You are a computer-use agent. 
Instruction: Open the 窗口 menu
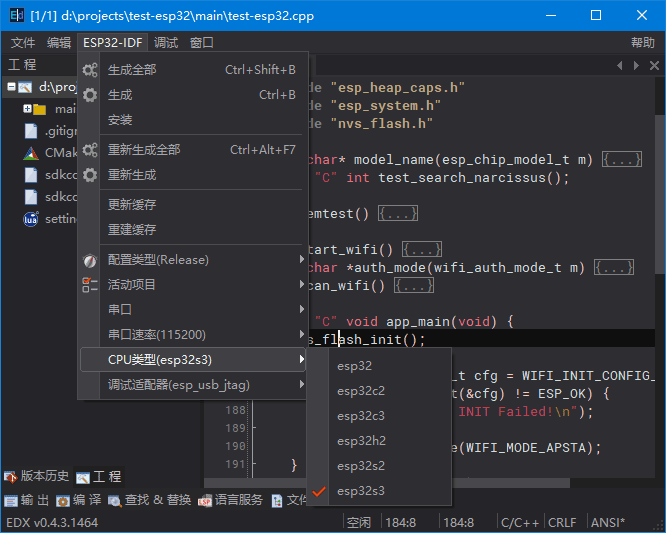pos(202,42)
